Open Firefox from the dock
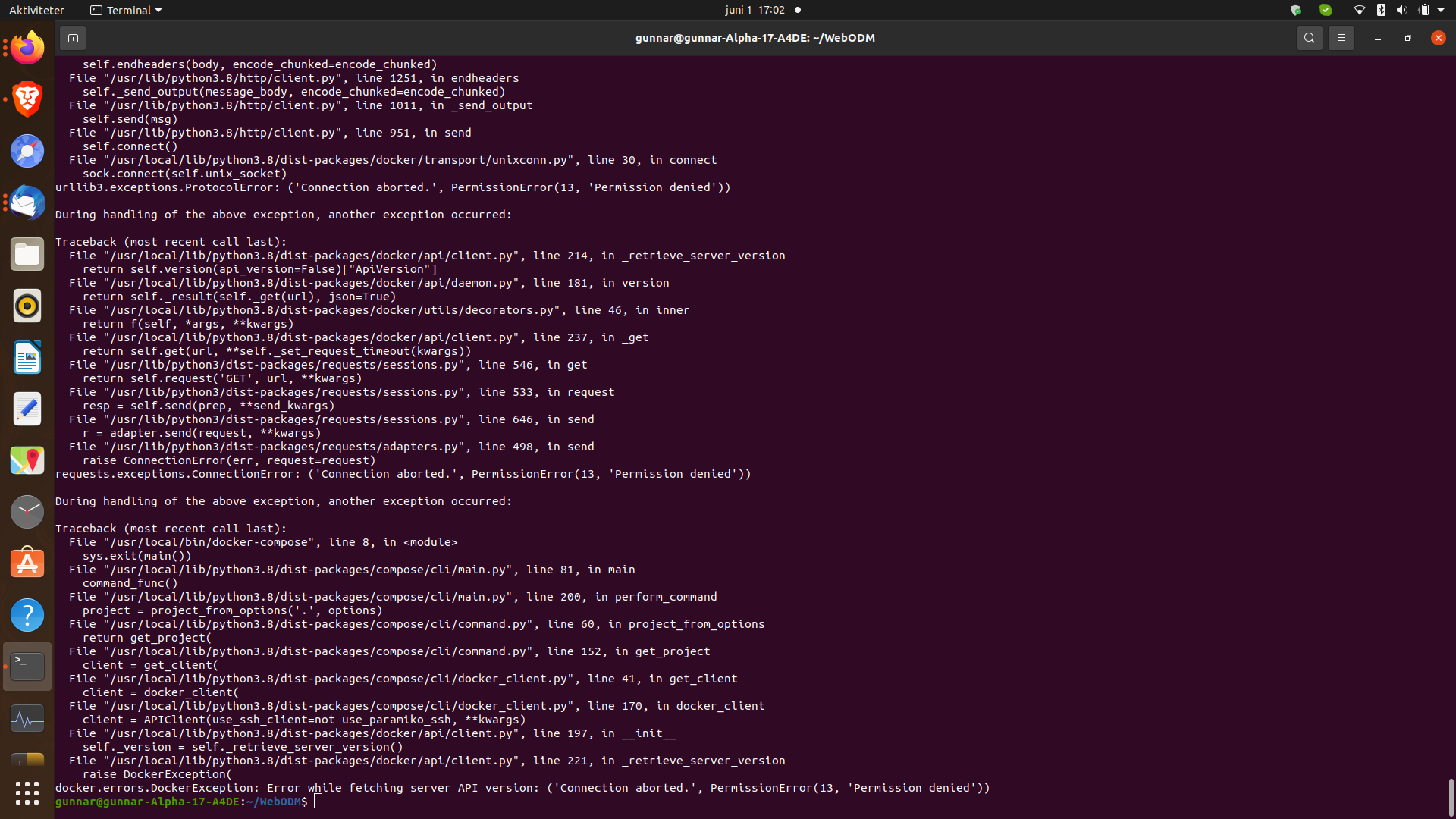The height and width of the screenshot is (819, 1456). pyautogui.click(x=27, y=47)
